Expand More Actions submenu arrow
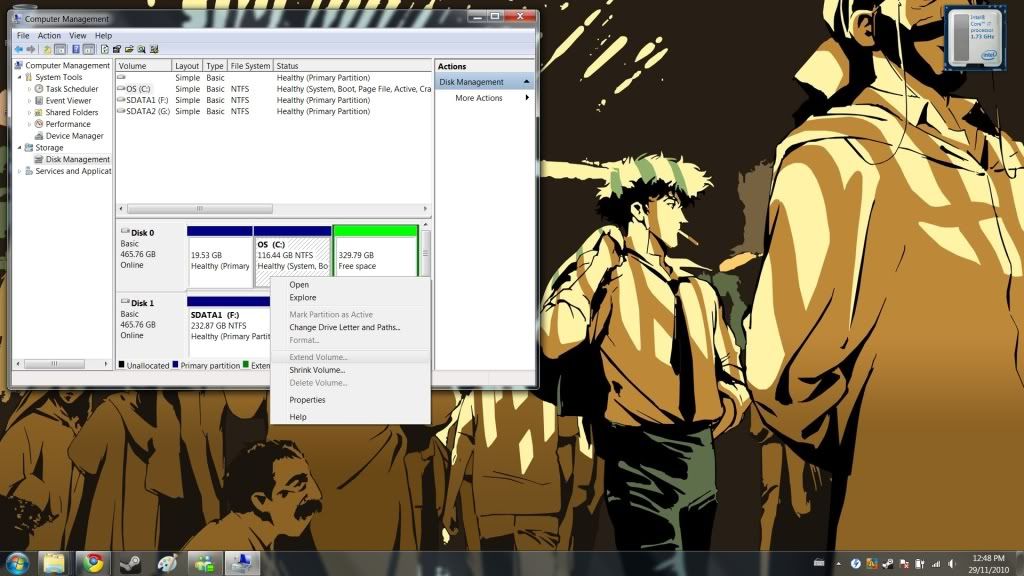This screenshot has height=576, width=1024. 527,98
